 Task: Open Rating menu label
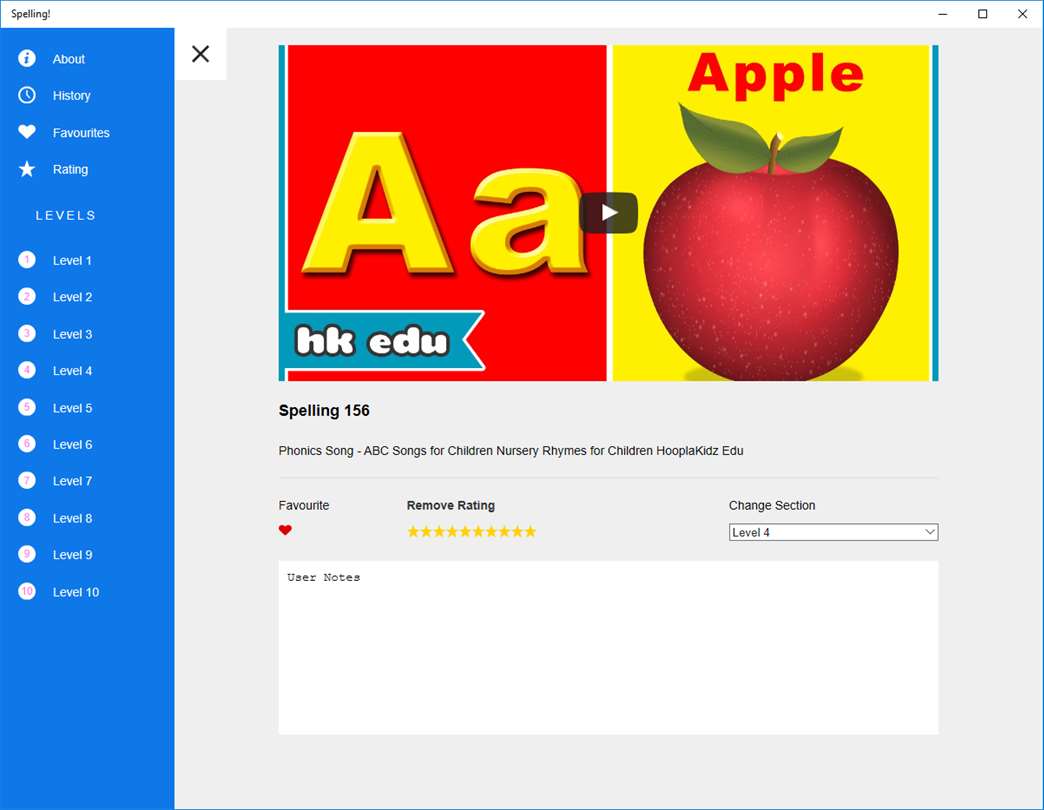70,169
